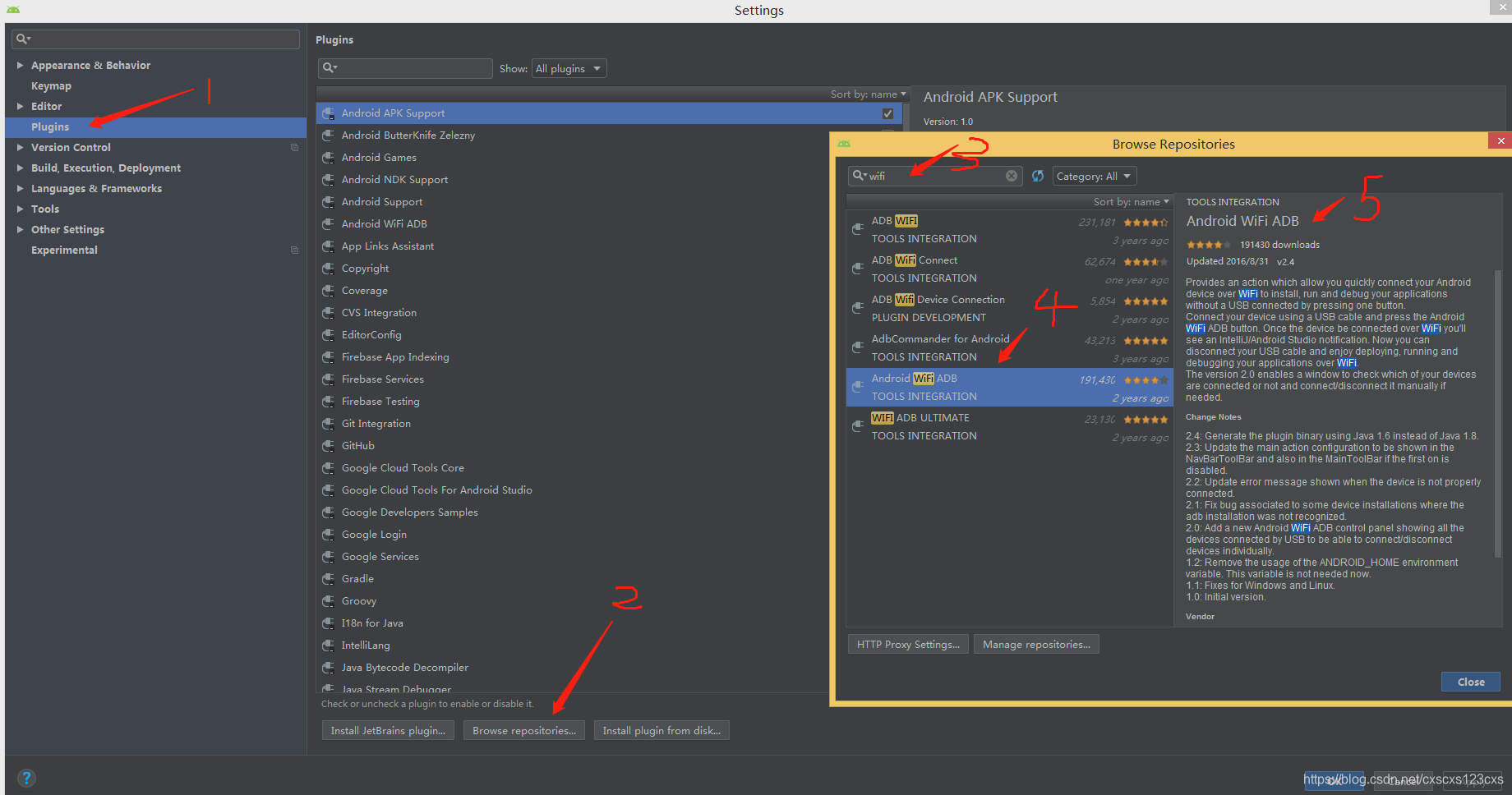Viewport: 1512px width, 795px height.
Task: Open HTTP Proxy Settings...
Action: point(908,644)
